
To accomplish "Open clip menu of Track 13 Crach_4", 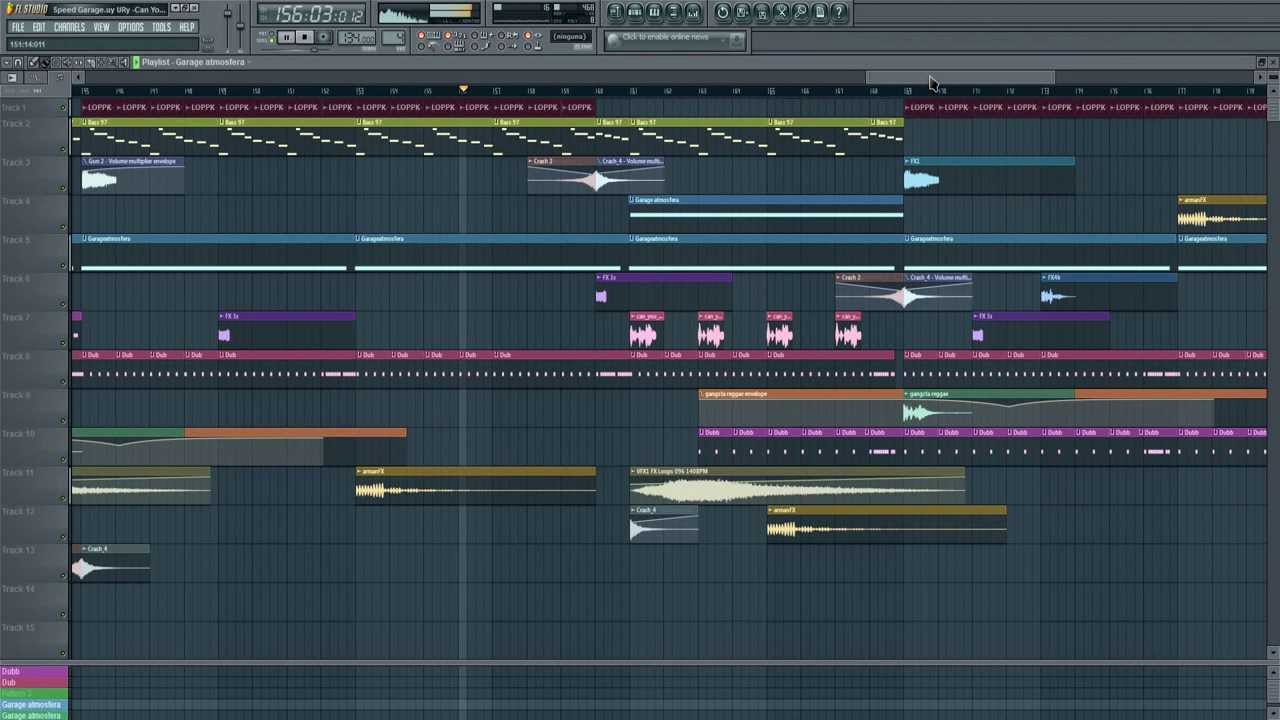I will coord(85,549).
